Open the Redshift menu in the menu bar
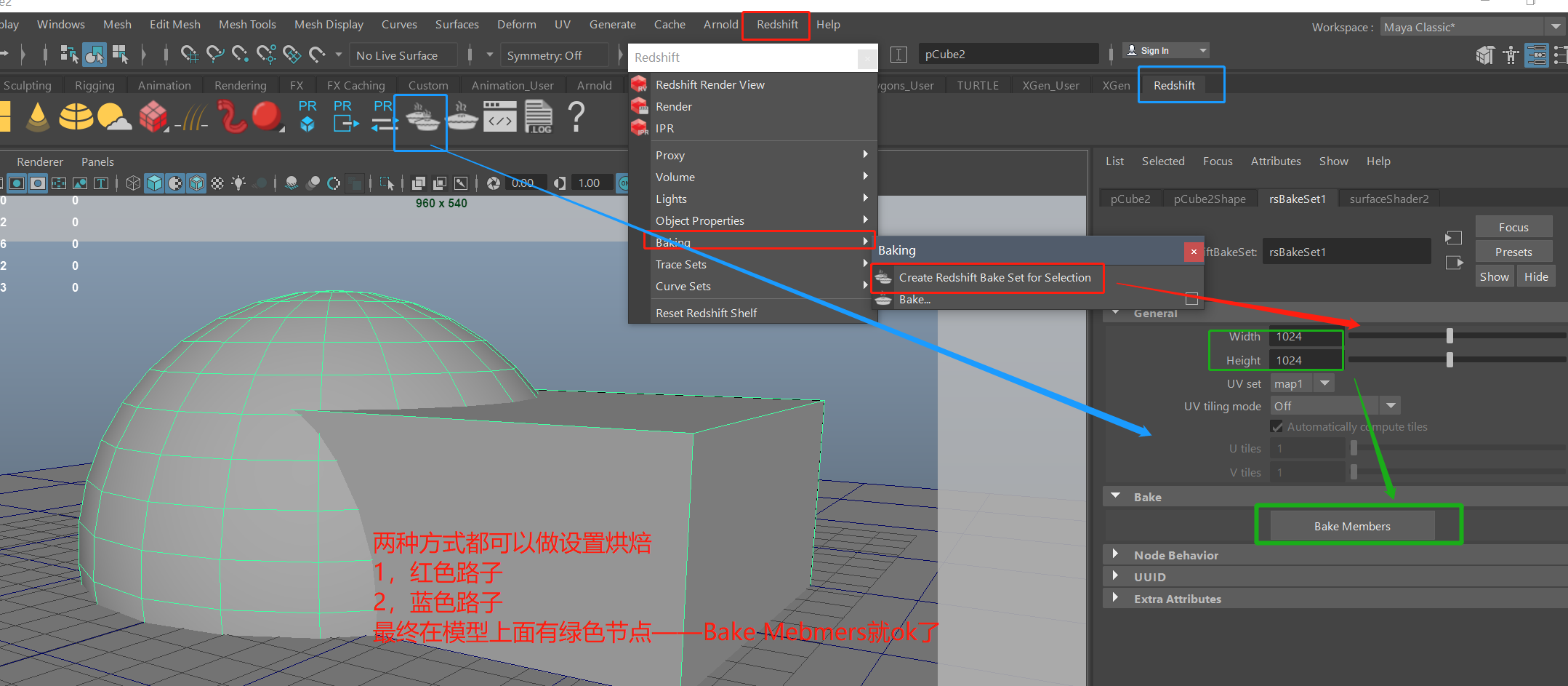The width and height of the screenshot is (1568, 686). [776, 25]
